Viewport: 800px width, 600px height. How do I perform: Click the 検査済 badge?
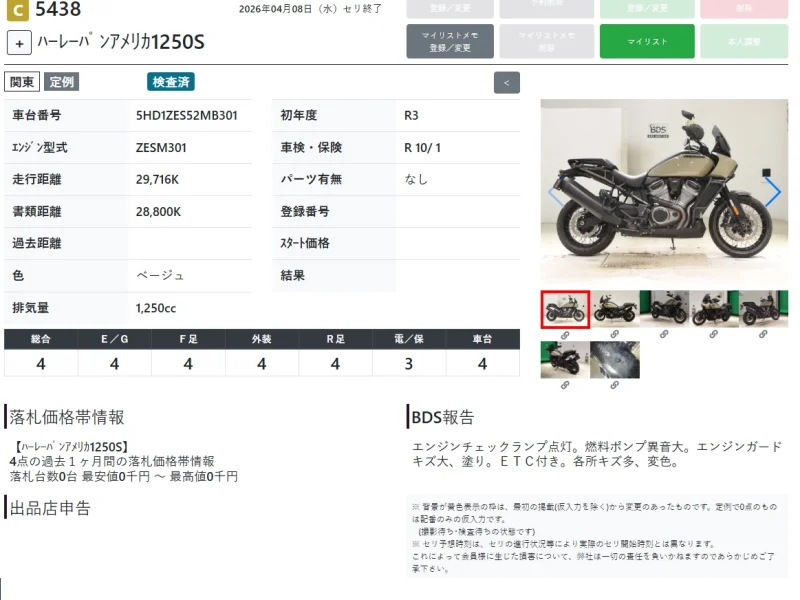coord(171,82)
